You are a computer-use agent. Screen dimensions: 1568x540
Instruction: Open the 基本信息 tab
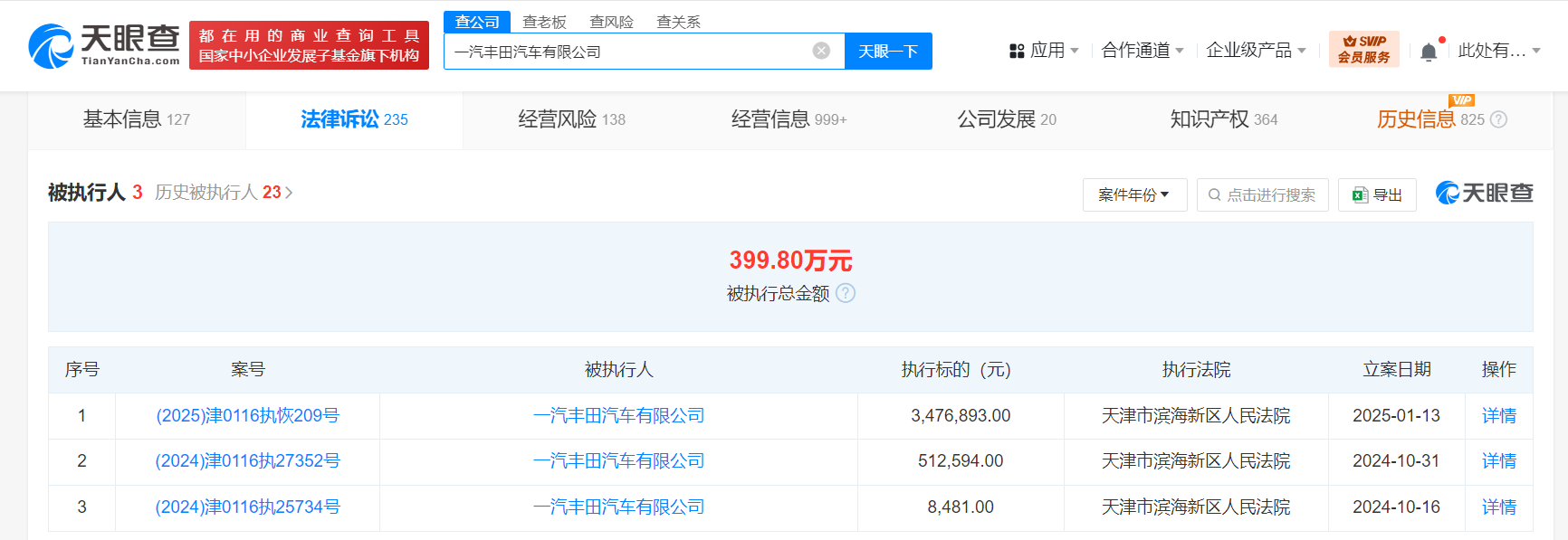tap(137, 119)
